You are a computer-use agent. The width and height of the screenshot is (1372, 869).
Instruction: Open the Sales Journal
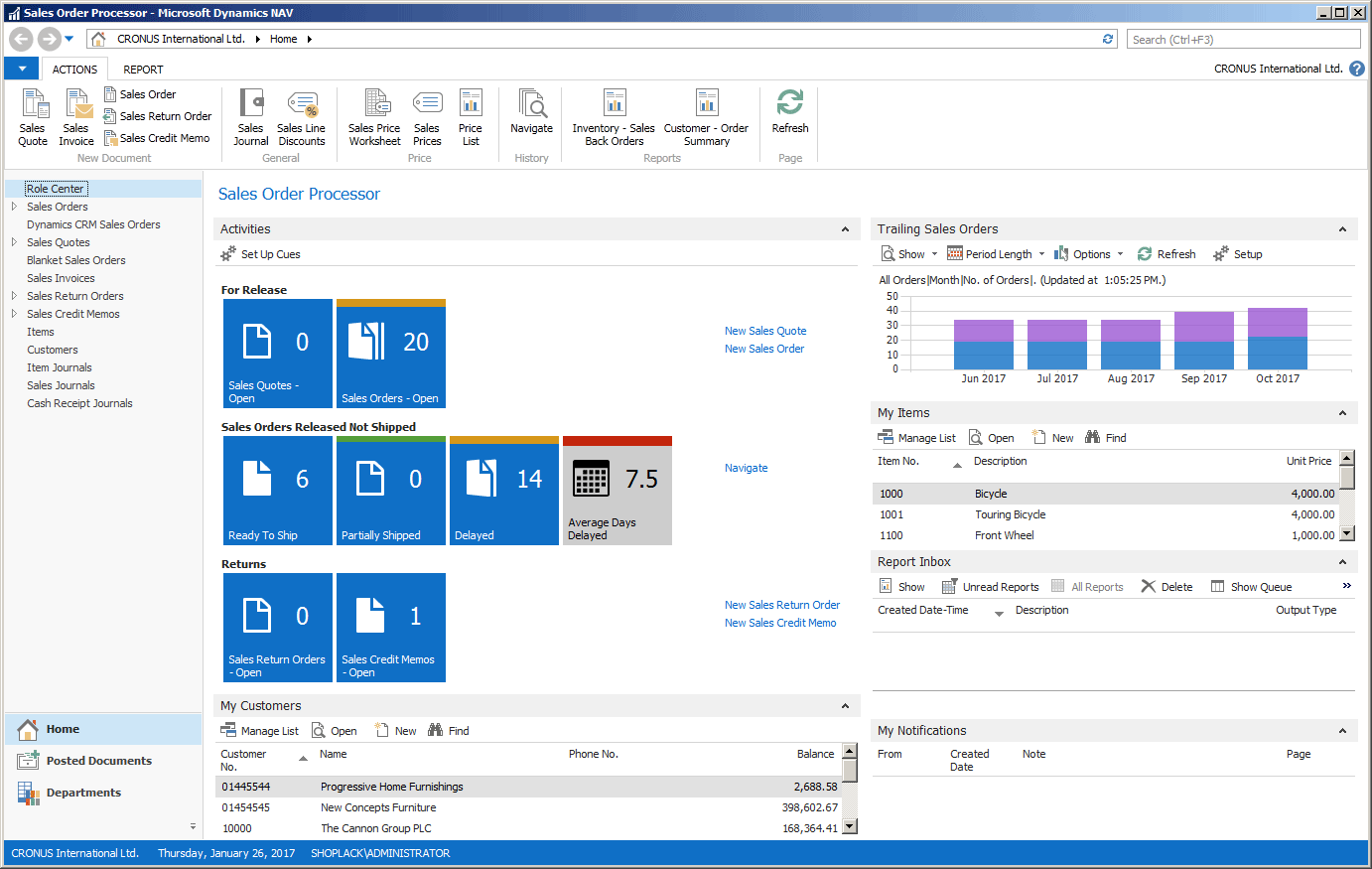251,117
